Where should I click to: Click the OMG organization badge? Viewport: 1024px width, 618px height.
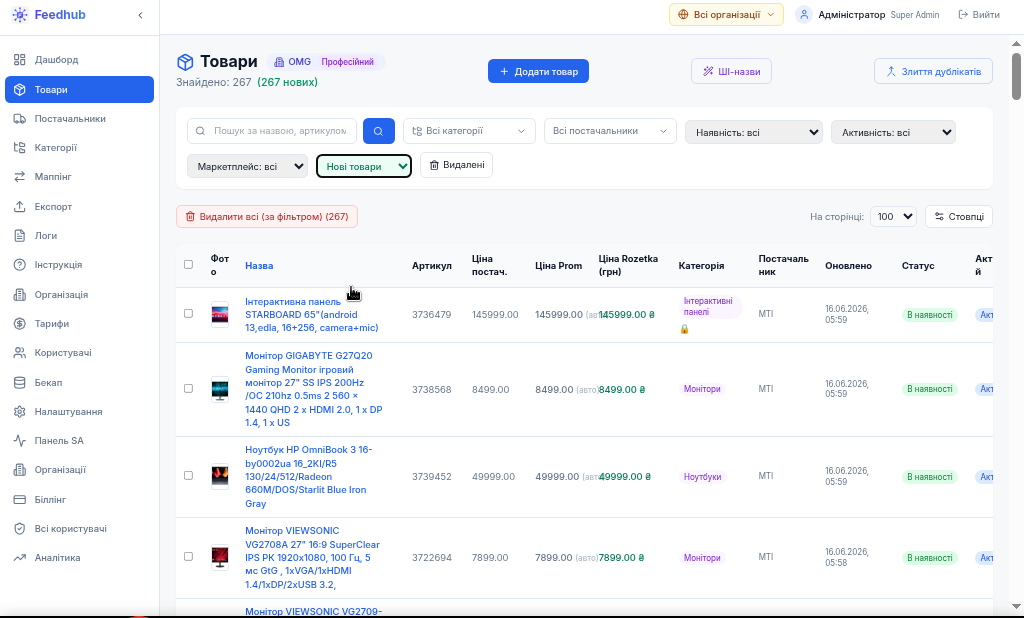293,62
